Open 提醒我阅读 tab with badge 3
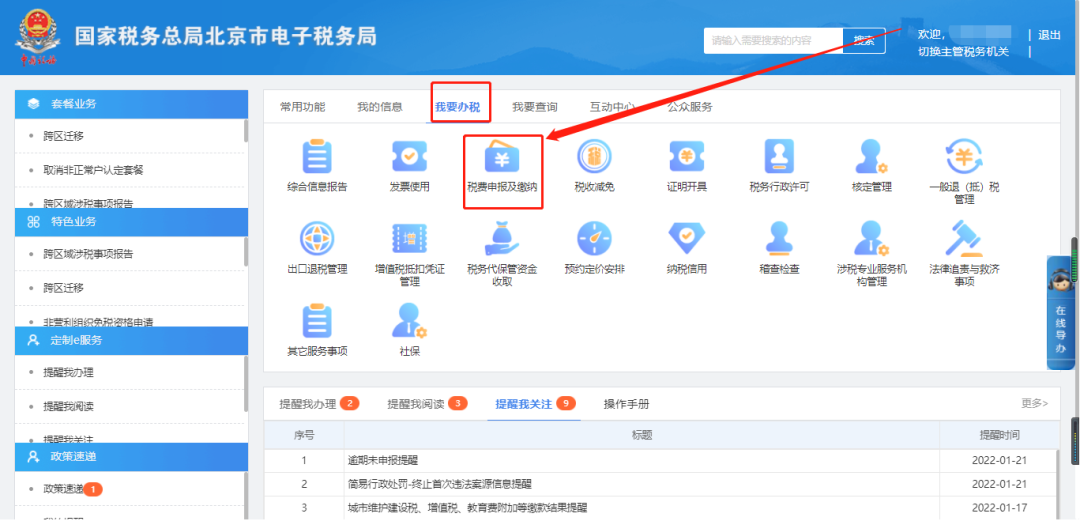Viewport: 1080px width, 521px height. click(427, 404)
